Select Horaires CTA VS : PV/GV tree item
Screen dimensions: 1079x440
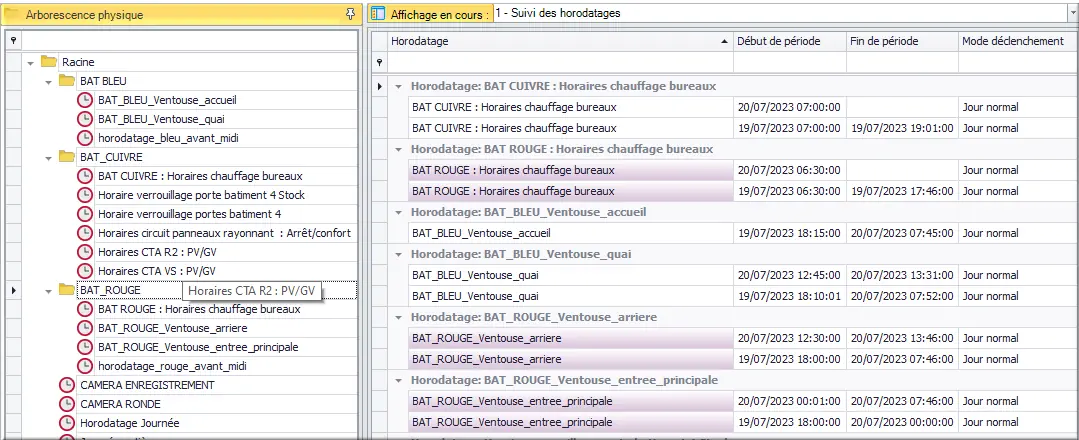pyautogui.click(x=157, y=271)
